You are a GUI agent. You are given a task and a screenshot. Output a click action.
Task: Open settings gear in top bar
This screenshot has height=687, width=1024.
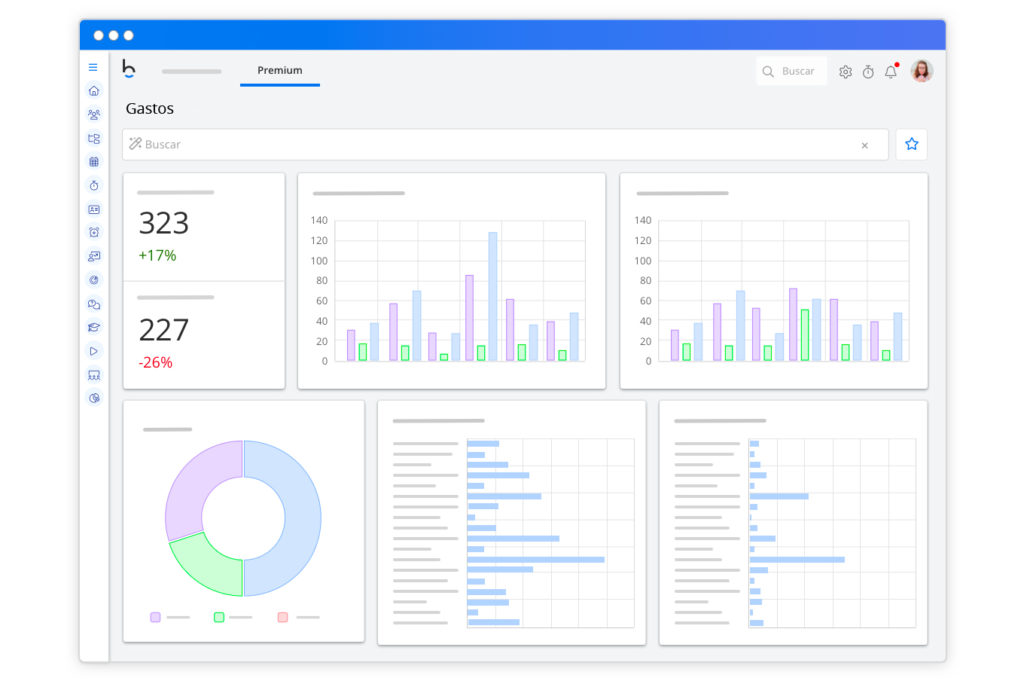coord(845,72)
